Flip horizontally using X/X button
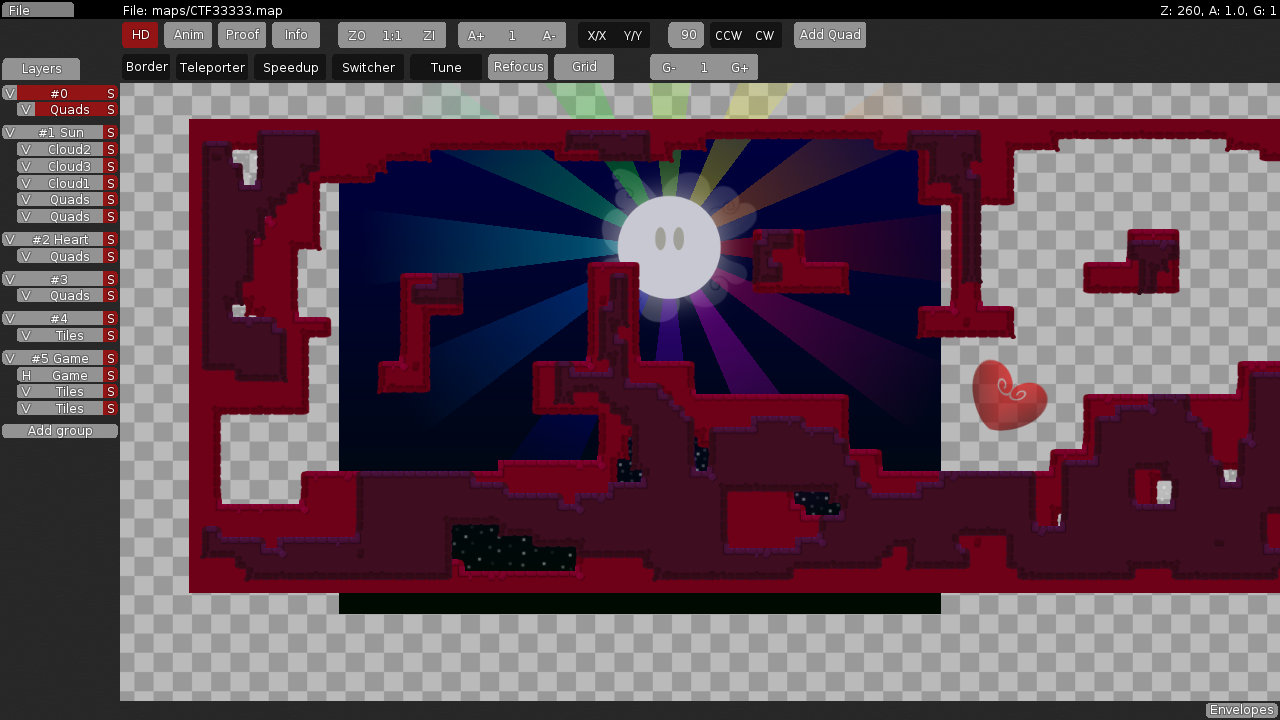The height and width of the screenshot is (720, 1280). pos(596,36)
